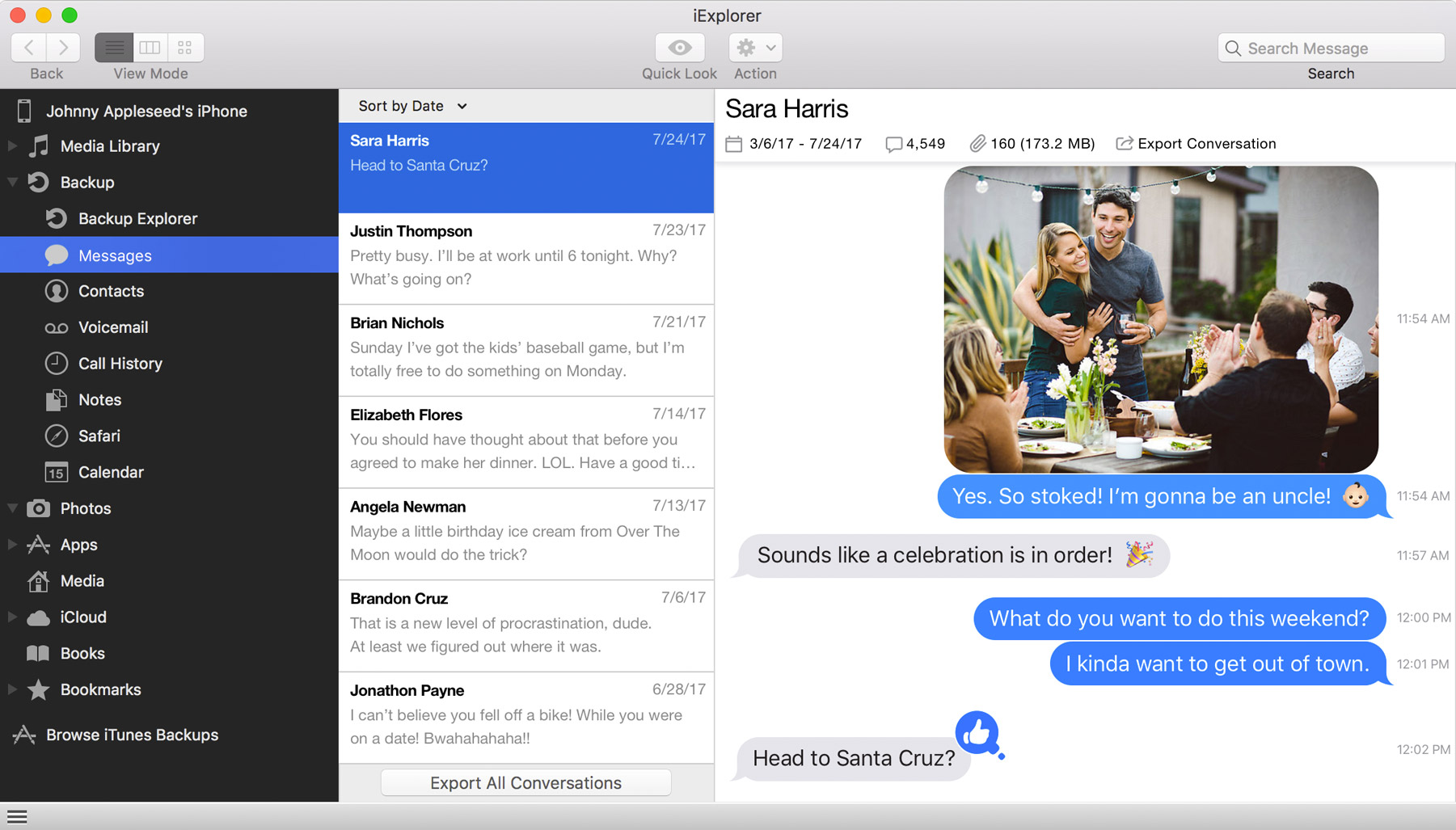The height and width of the screenshot is (830, 1456).
Task: Switch to list view mode
Action: coord(114,47)
